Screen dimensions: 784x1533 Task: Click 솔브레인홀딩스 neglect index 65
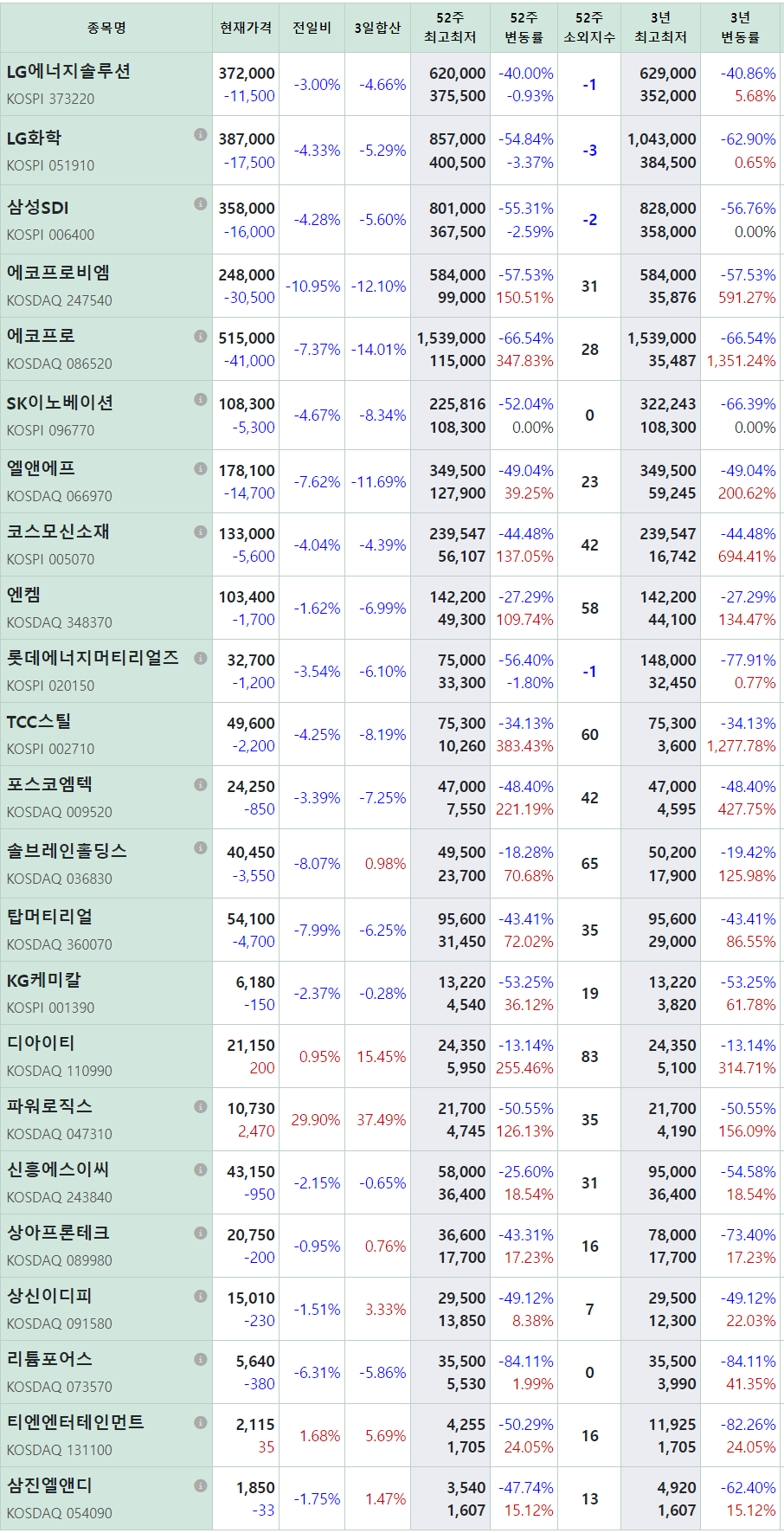[589, 864]
